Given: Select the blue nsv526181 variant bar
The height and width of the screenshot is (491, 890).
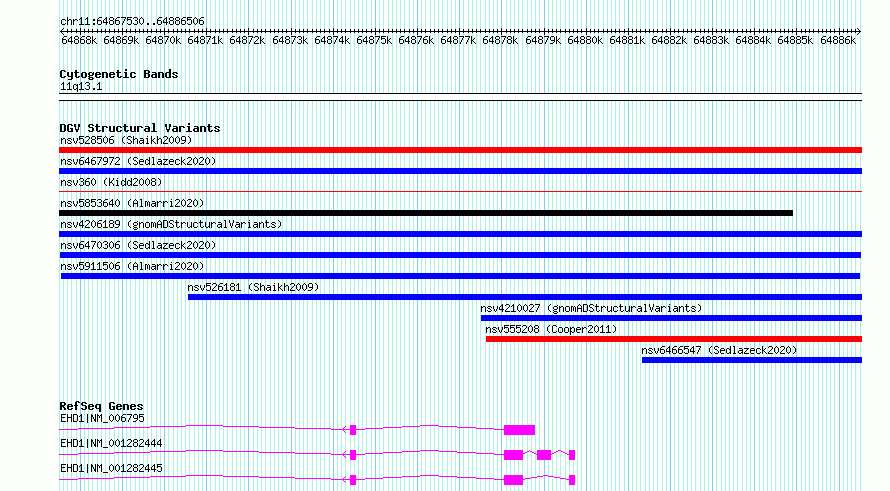Looking at the screenshot, I should tap(525, 297).
